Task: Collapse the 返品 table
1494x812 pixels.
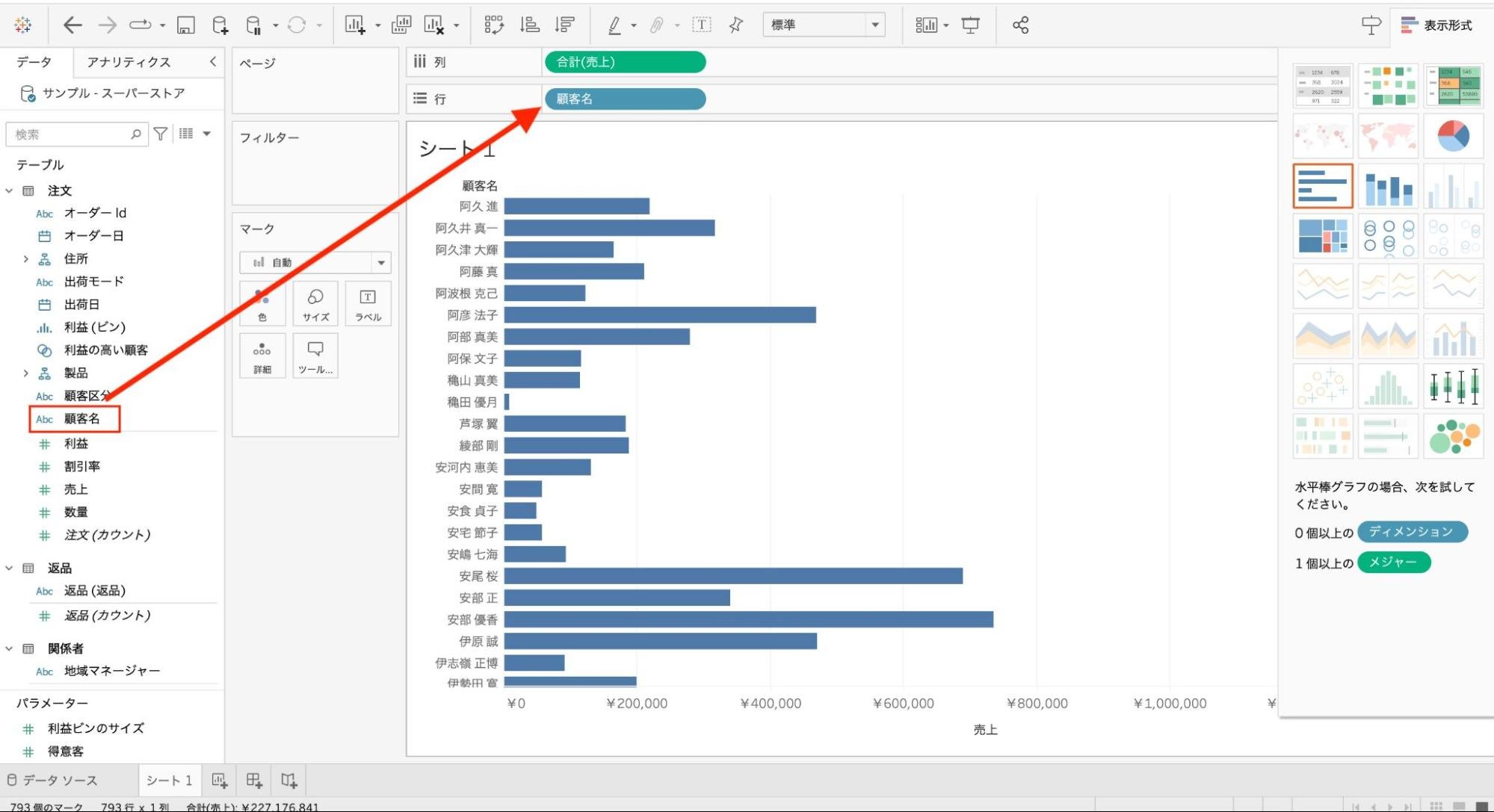Action: [9, 568]
